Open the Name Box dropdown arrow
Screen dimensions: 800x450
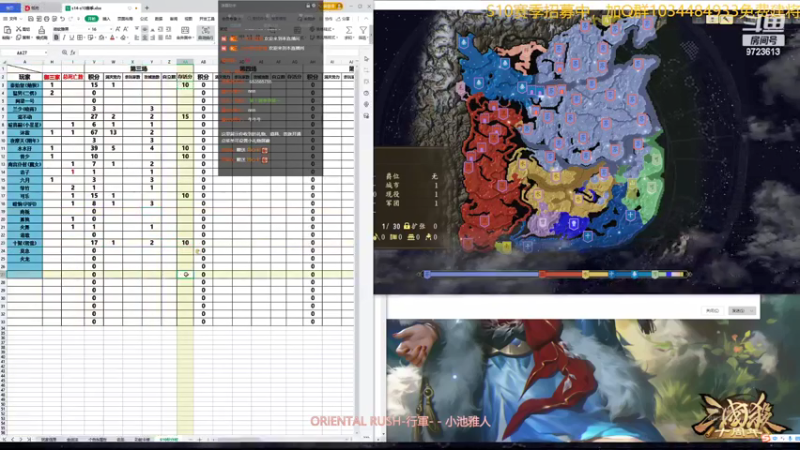point(45,53)
